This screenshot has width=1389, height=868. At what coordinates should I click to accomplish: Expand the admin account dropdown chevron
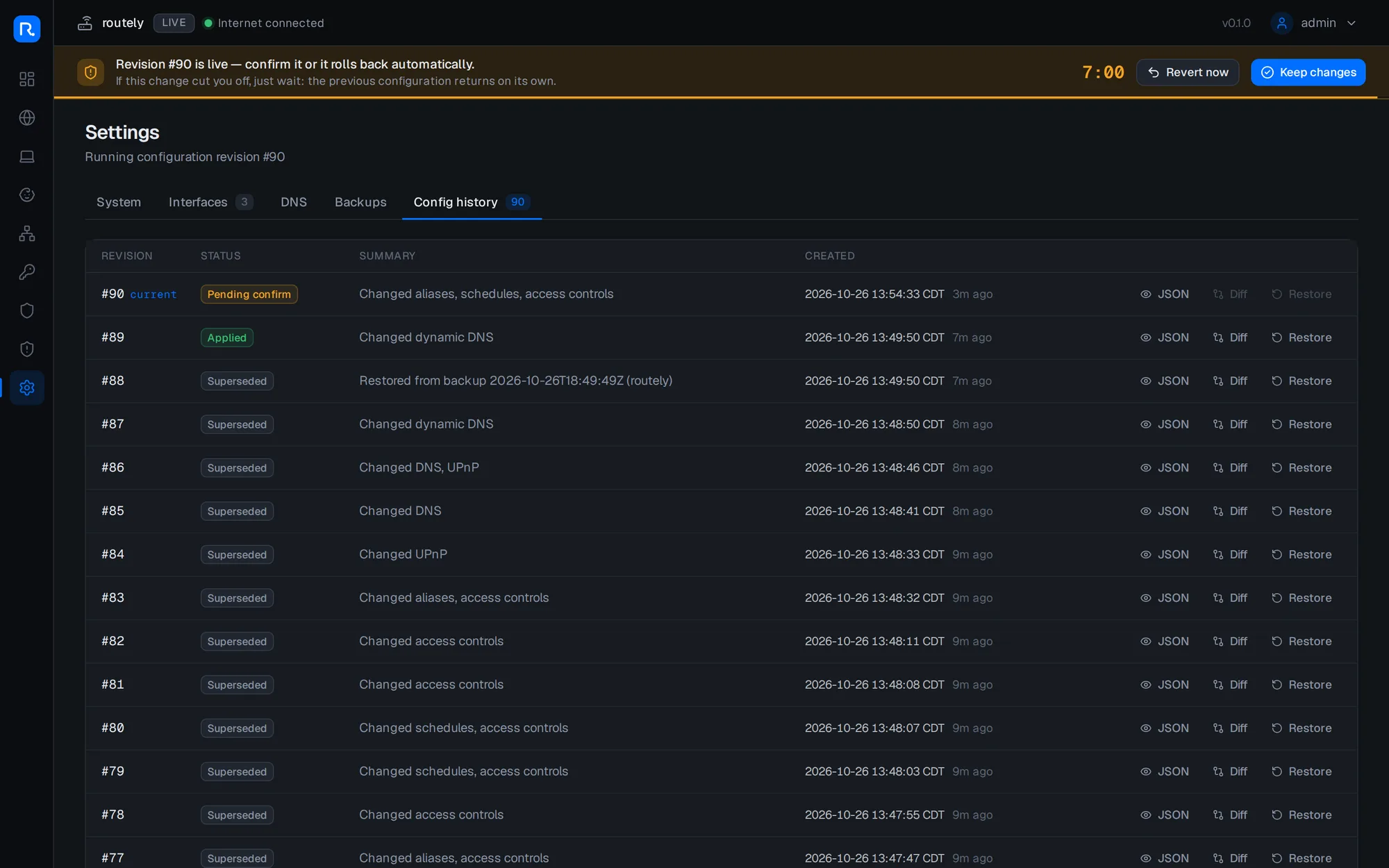coord(1351,23)
